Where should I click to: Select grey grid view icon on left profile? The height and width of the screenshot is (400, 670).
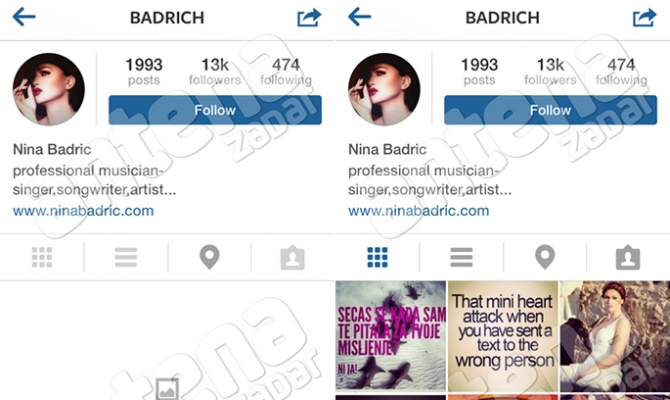point(42,257)
